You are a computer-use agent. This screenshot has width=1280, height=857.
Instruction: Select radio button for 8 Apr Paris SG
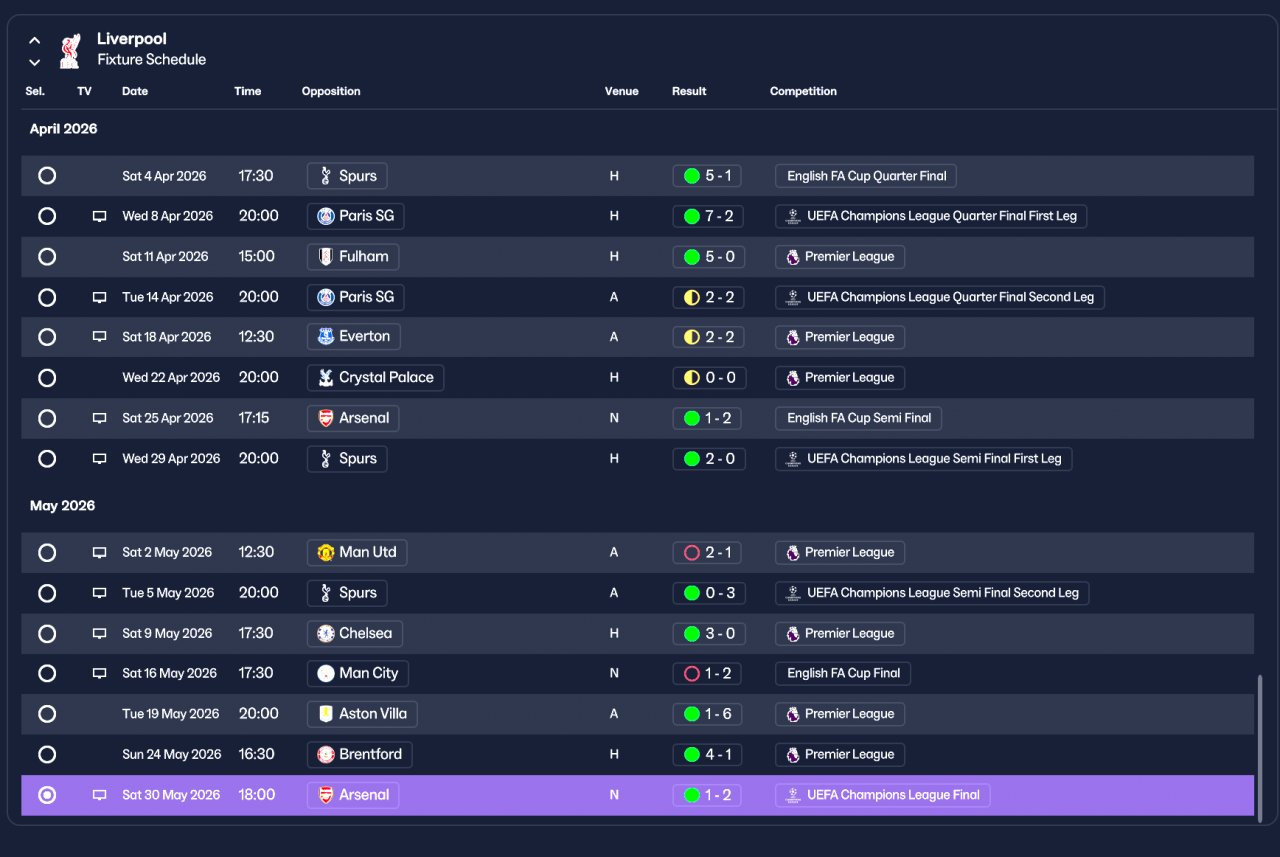pyautogui.click(x=47, y=216)
